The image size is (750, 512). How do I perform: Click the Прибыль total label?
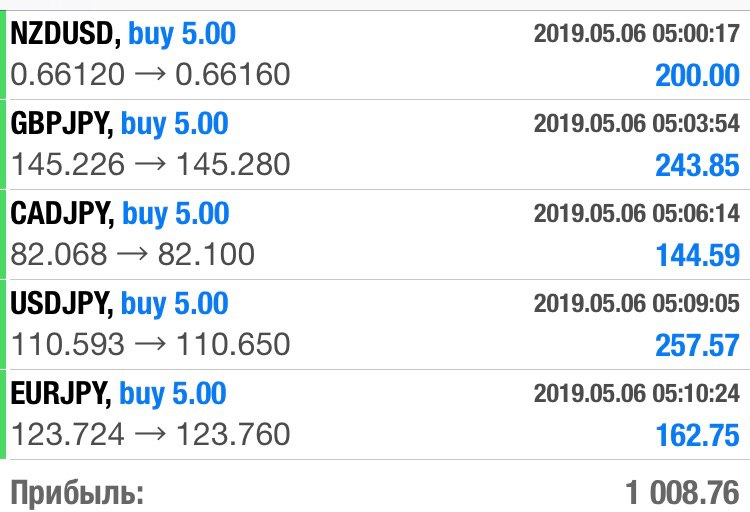pyautogui.click(x=77, y=493)
